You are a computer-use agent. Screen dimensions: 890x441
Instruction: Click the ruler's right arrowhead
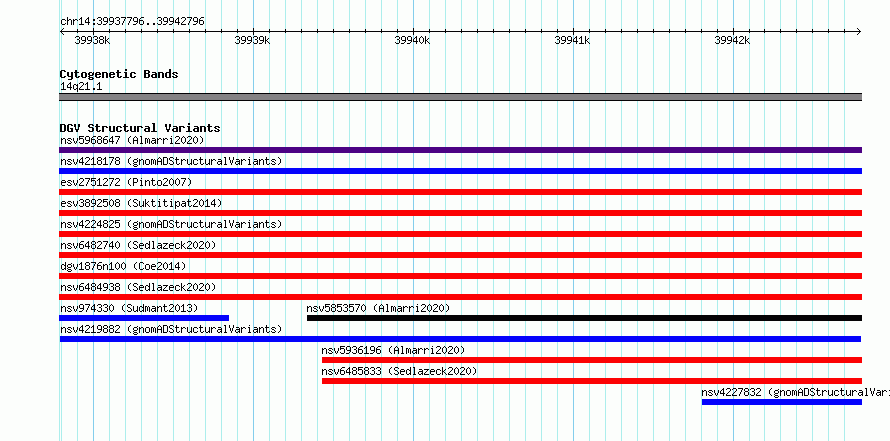(x=859, y=32)
